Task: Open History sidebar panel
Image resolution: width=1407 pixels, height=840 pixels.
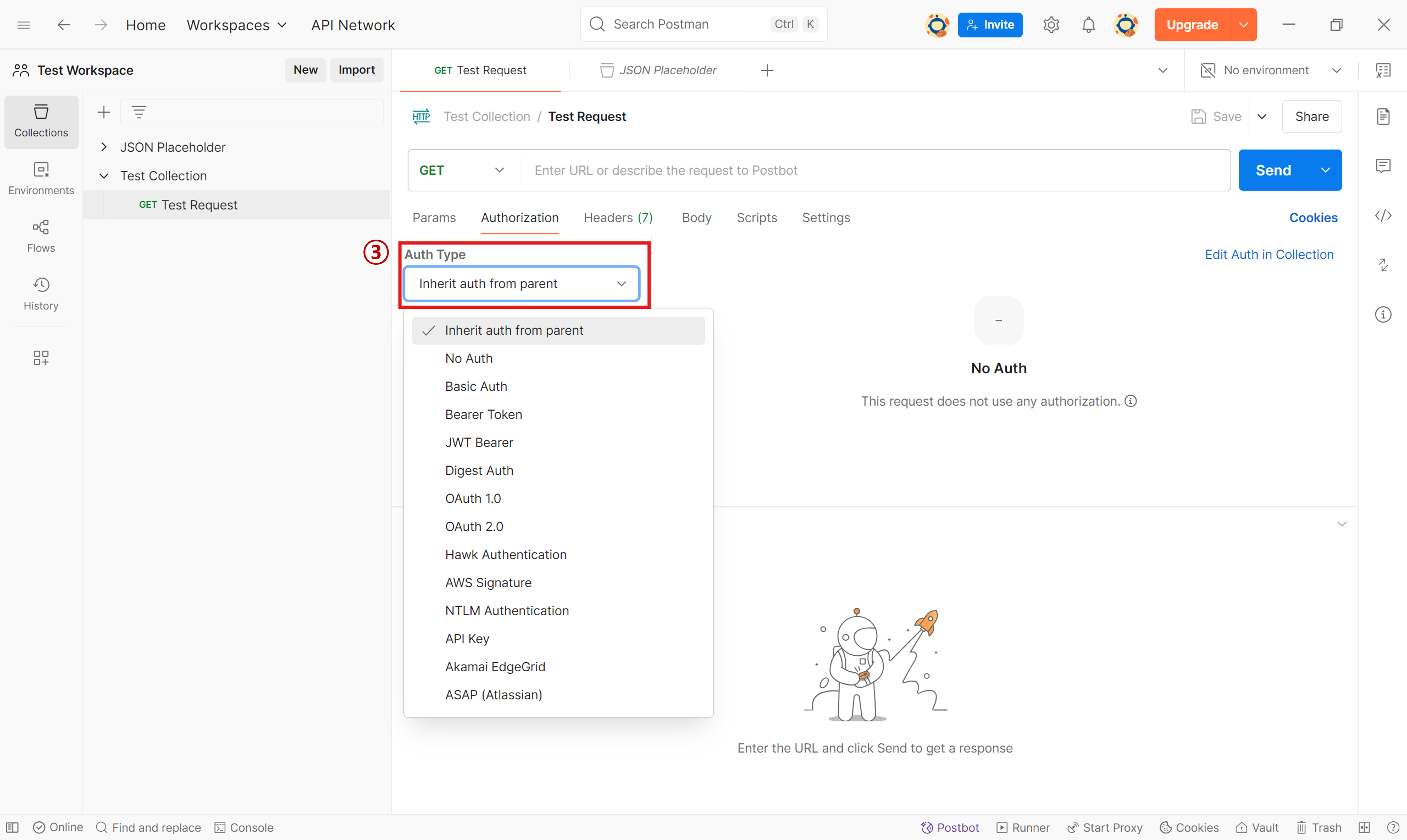Action: pos(41,294)
